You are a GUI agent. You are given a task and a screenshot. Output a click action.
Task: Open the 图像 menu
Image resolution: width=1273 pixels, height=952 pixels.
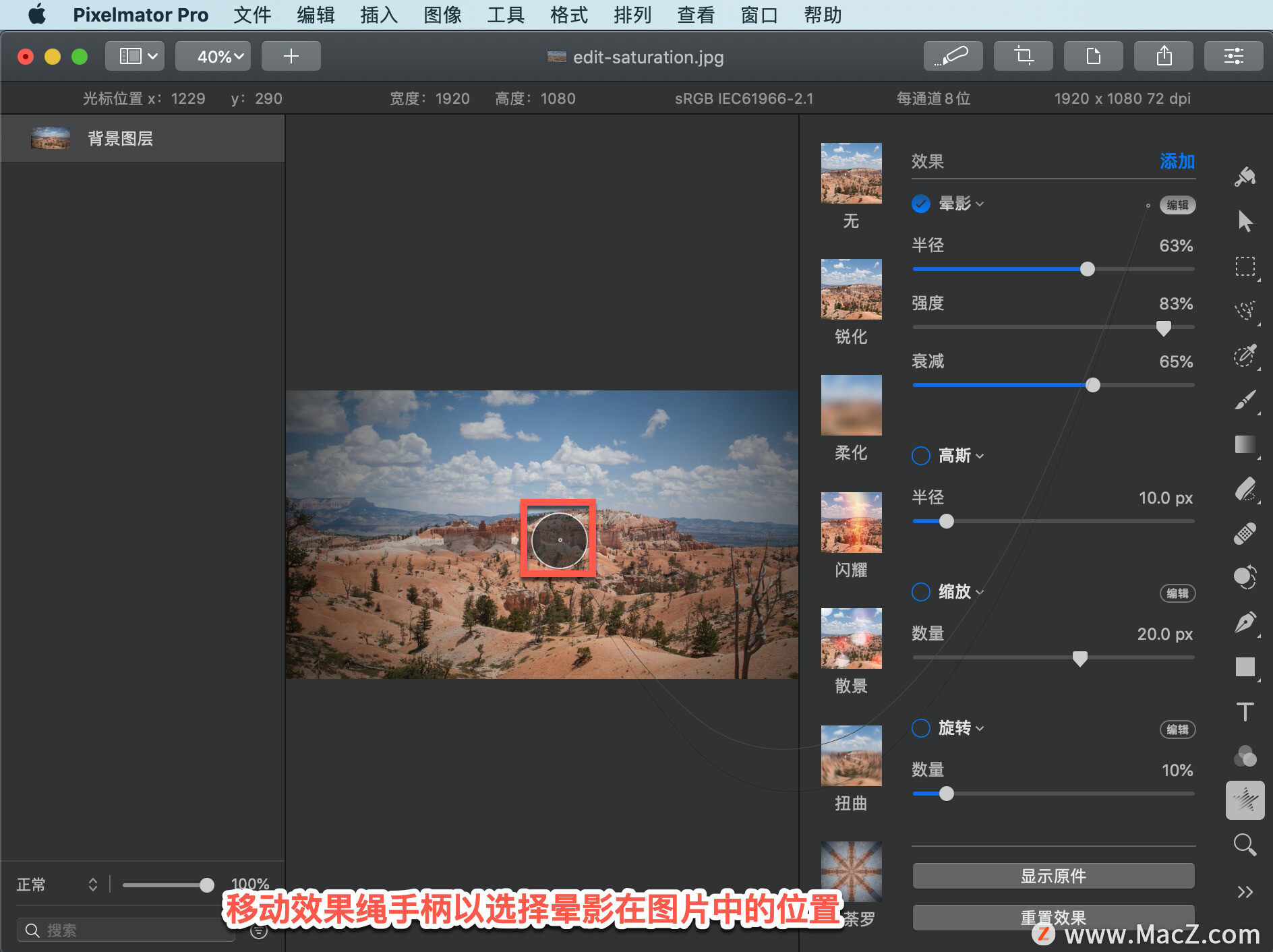[442, 15]
